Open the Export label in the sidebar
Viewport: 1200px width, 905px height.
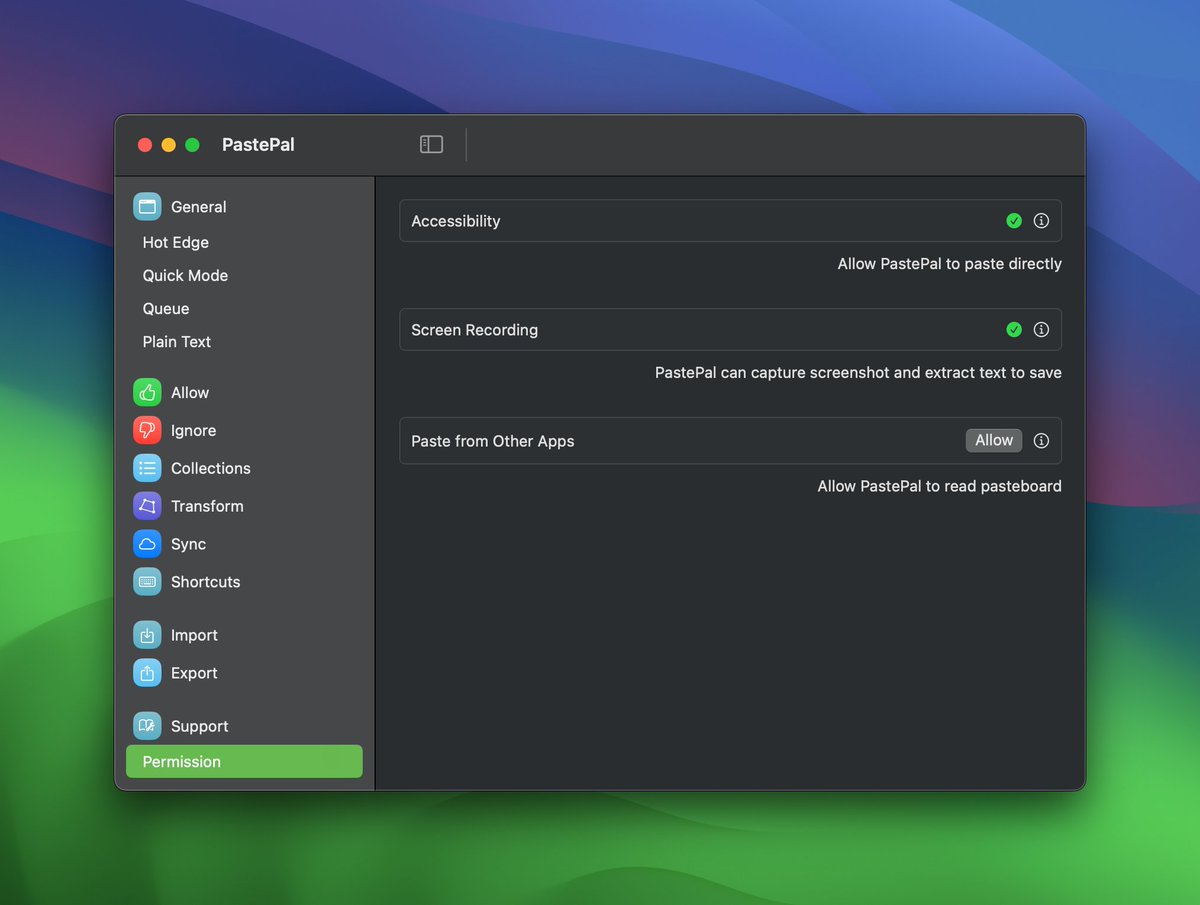194,673
